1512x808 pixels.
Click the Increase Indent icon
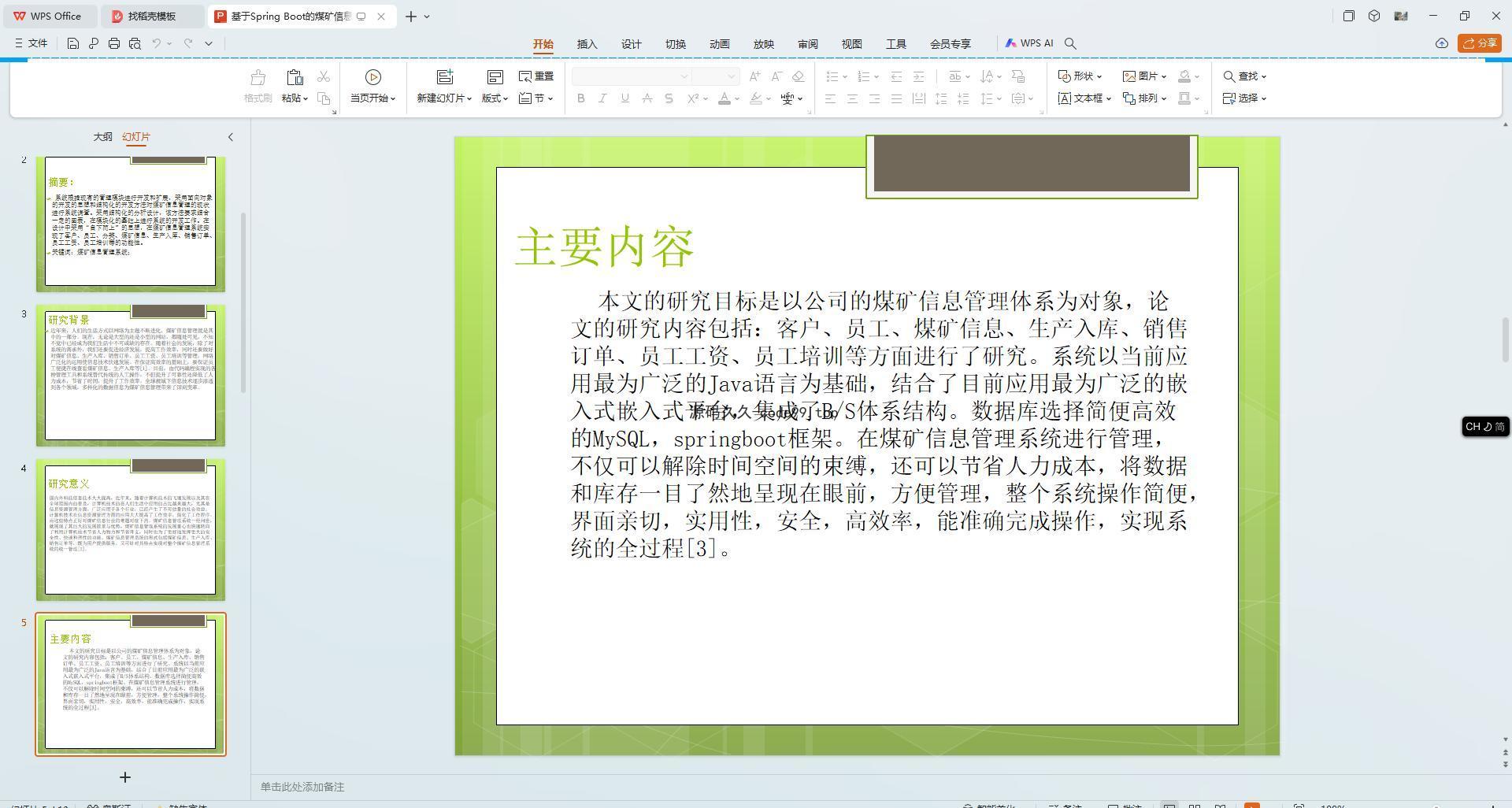pyautogui.click(x=918, y=76)
